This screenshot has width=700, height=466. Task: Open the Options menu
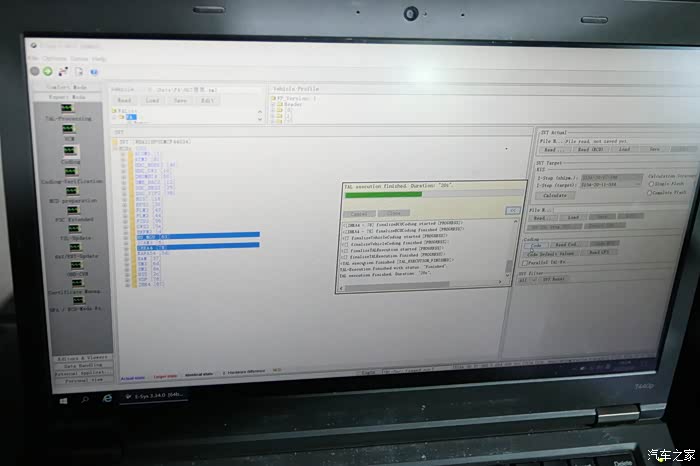click(54, 58)
